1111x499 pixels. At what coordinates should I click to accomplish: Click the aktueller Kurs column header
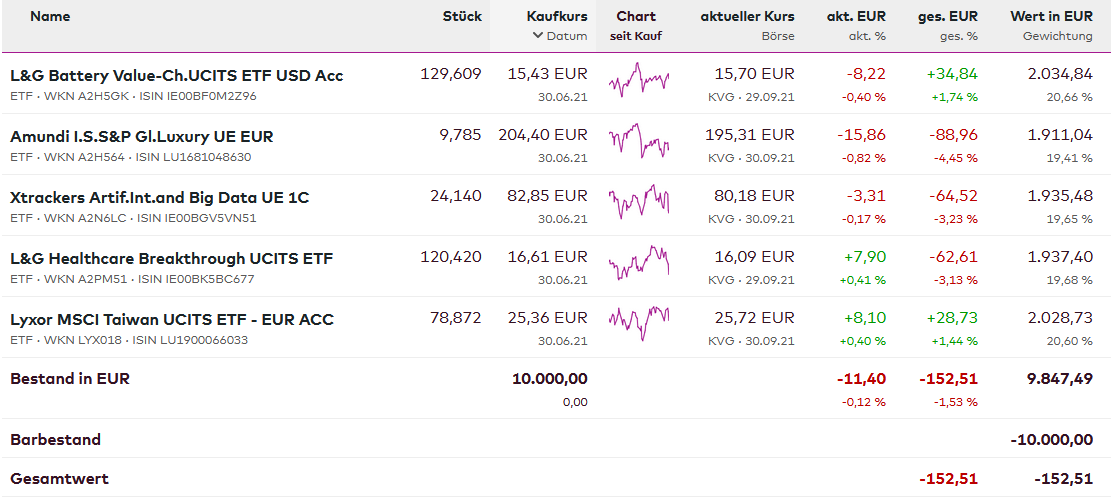point(747,16)
